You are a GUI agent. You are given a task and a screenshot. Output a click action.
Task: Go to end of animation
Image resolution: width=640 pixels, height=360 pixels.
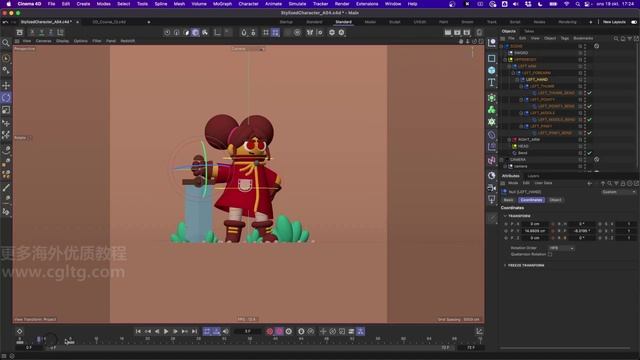[x=194, y=331]
